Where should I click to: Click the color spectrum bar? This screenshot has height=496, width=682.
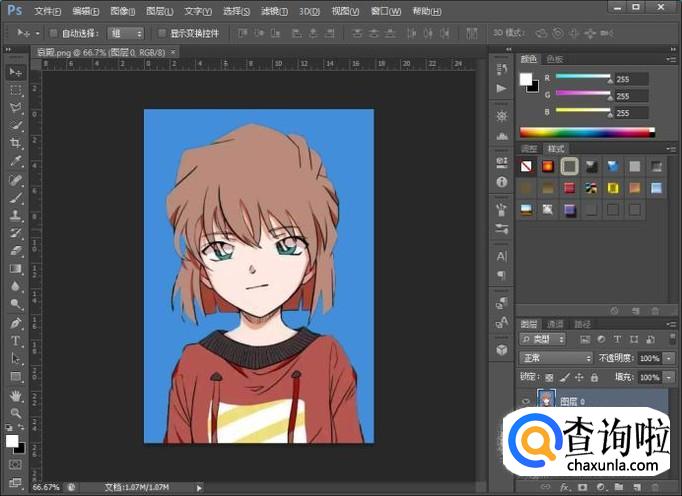pyautogui.click(x=586, y=131)
